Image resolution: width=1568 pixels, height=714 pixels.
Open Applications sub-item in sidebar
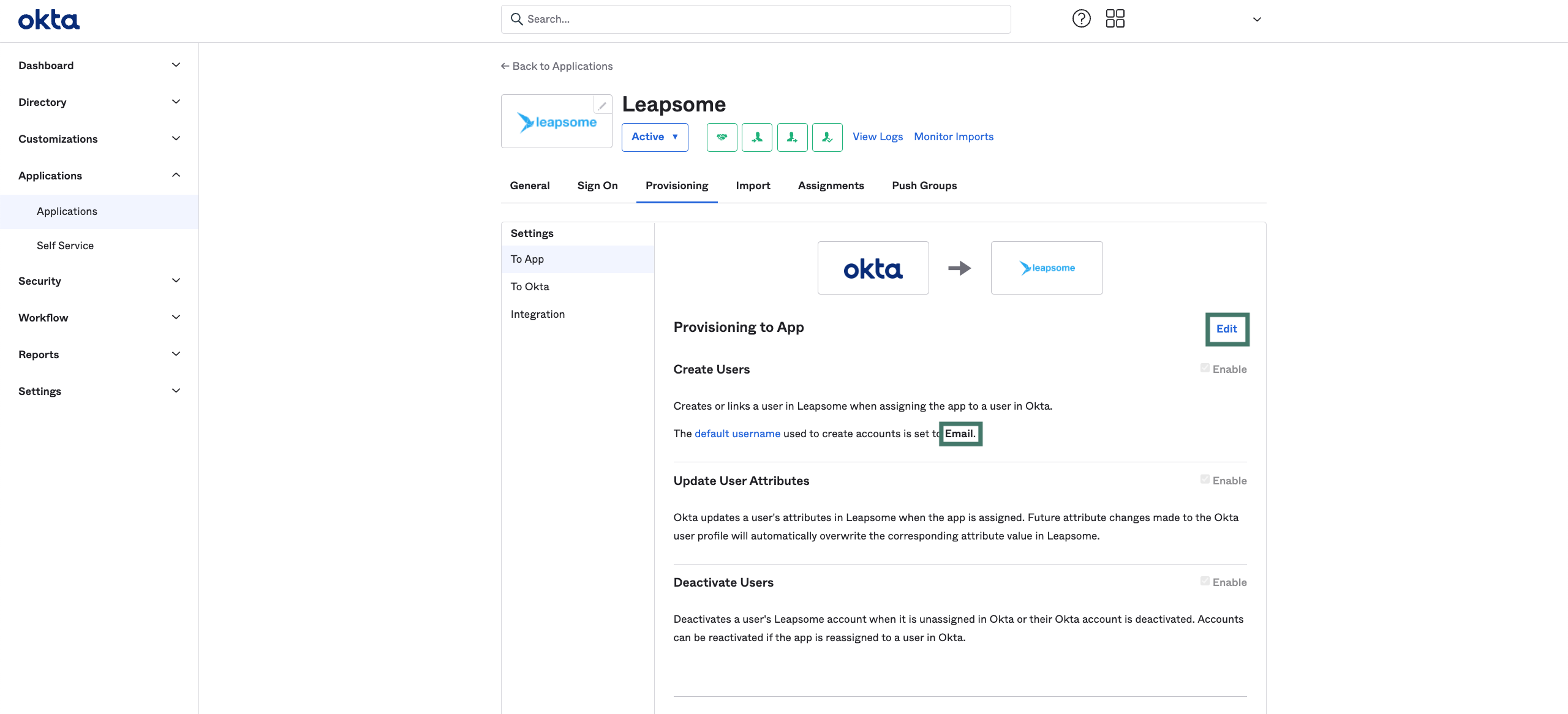[99, 211]
